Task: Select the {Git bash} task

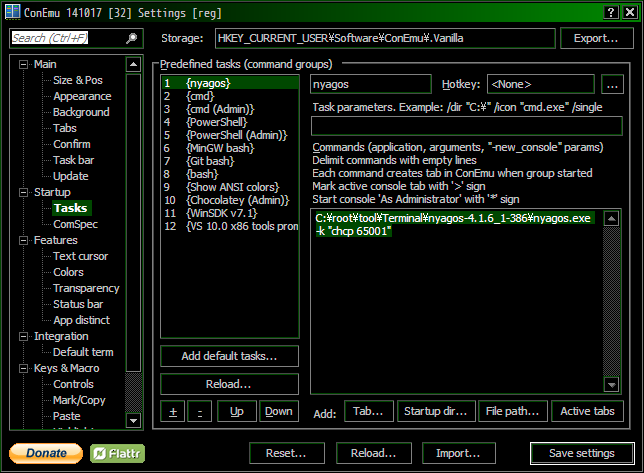Action: [230, 161]
